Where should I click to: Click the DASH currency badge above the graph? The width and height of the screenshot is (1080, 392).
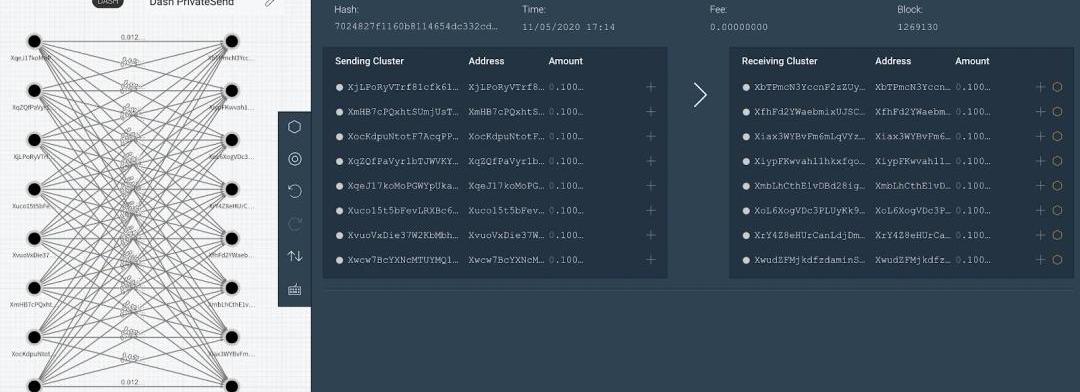point(107,3)
